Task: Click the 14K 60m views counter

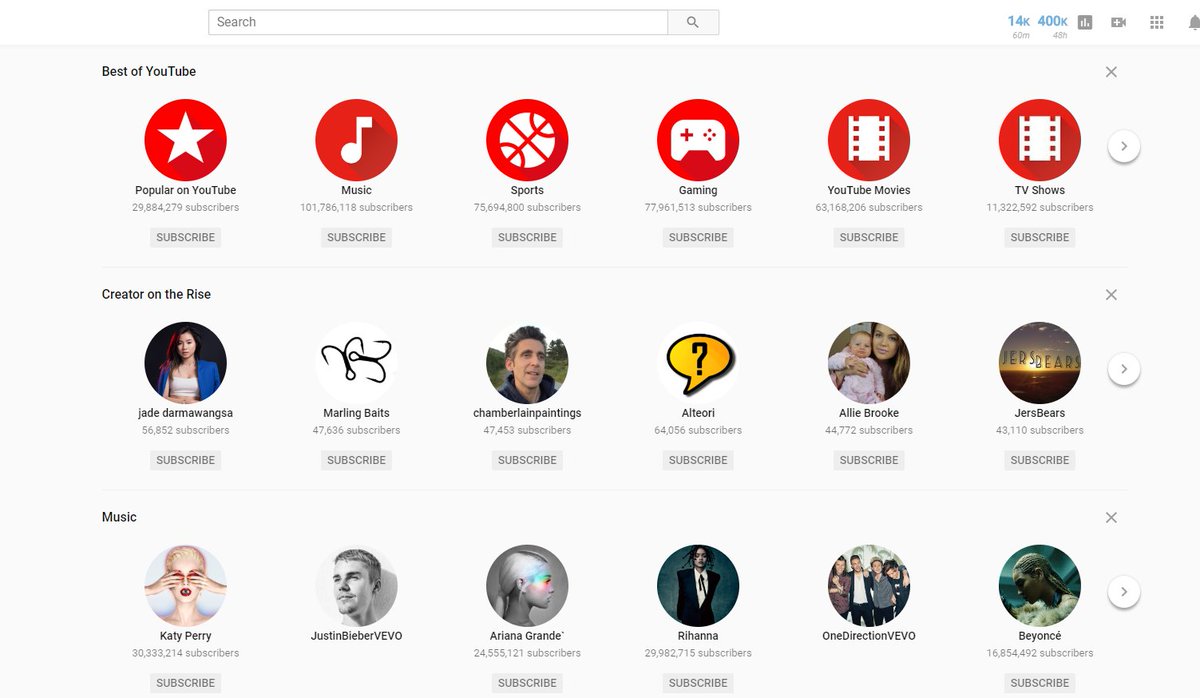Action: (x=1019, y=26)
